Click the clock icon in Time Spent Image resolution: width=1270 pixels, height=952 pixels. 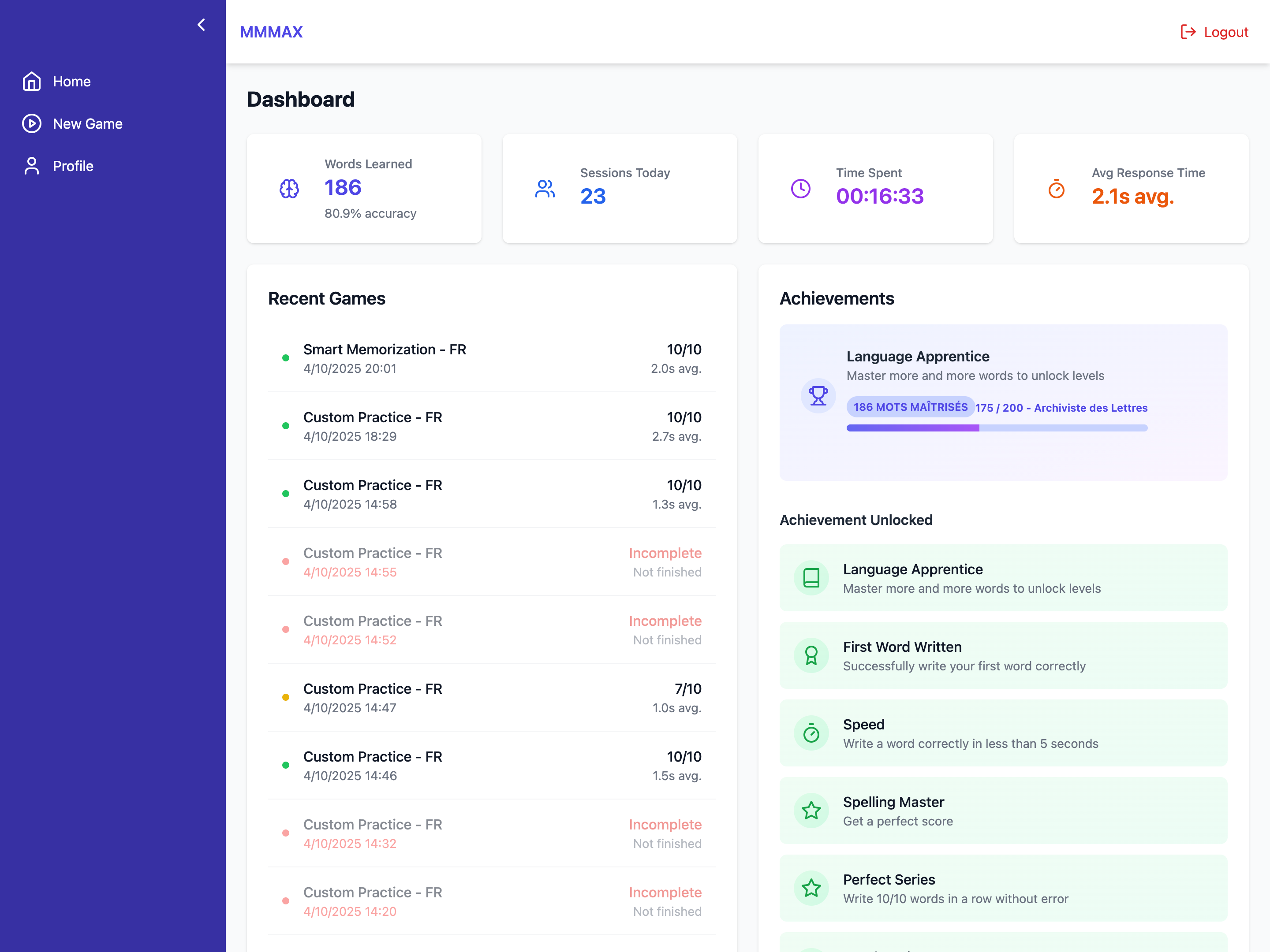[x=800, y=189]
